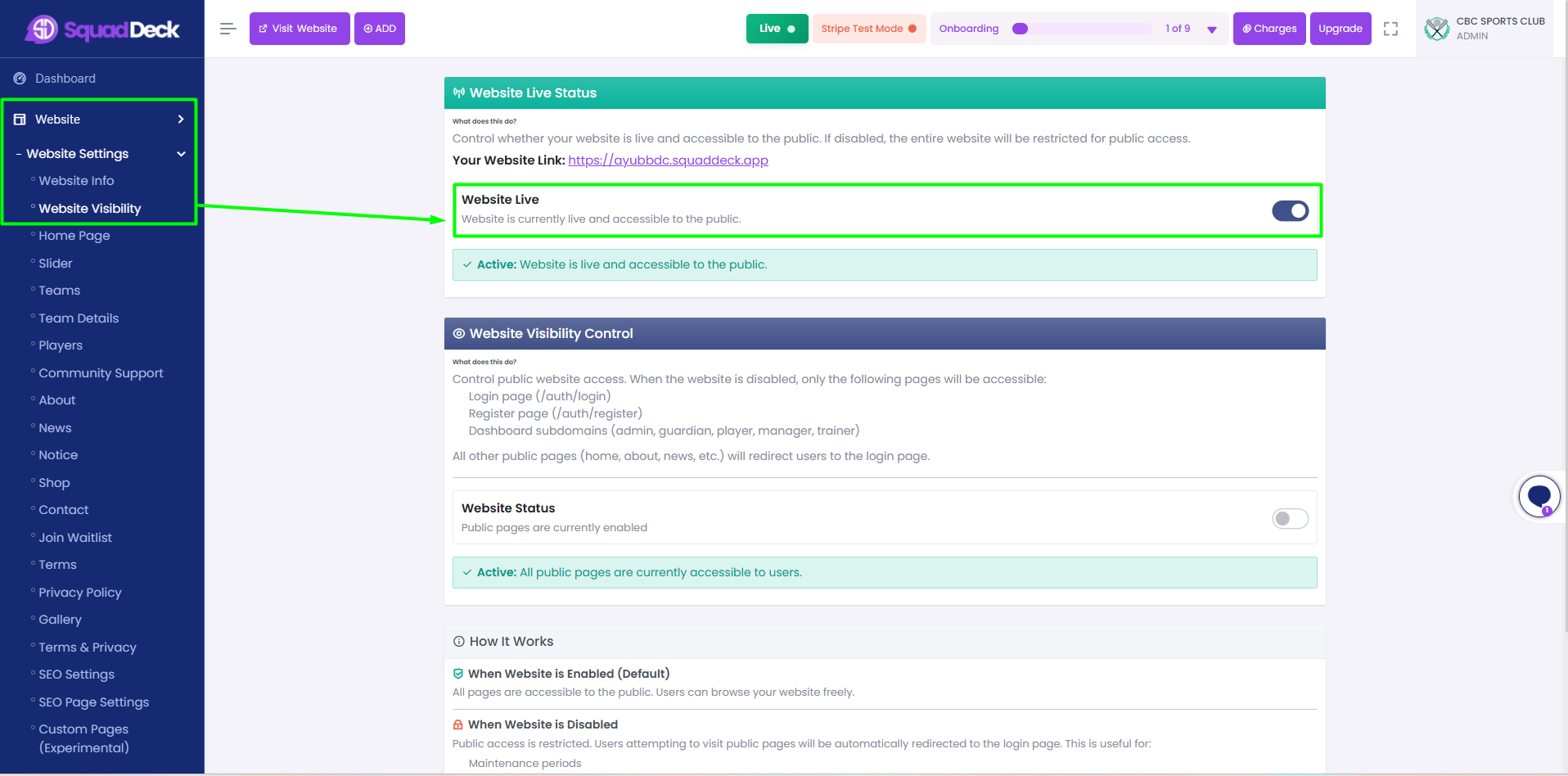The image size is (1568, 776).
Task: Open Terms settings in sidebar
Action: point(57,565)
